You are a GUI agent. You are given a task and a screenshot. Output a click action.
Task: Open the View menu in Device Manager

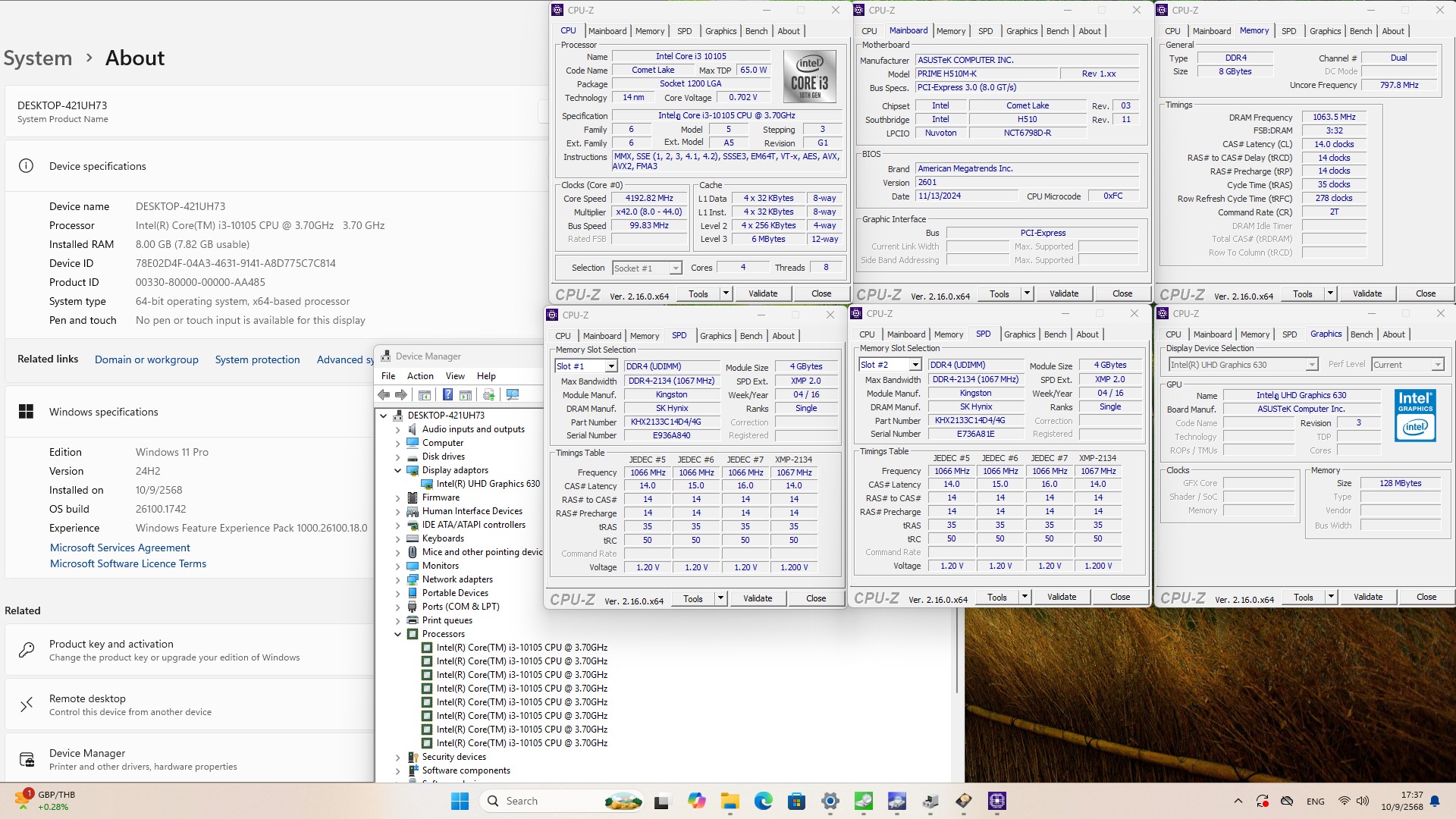click(455, 376)
